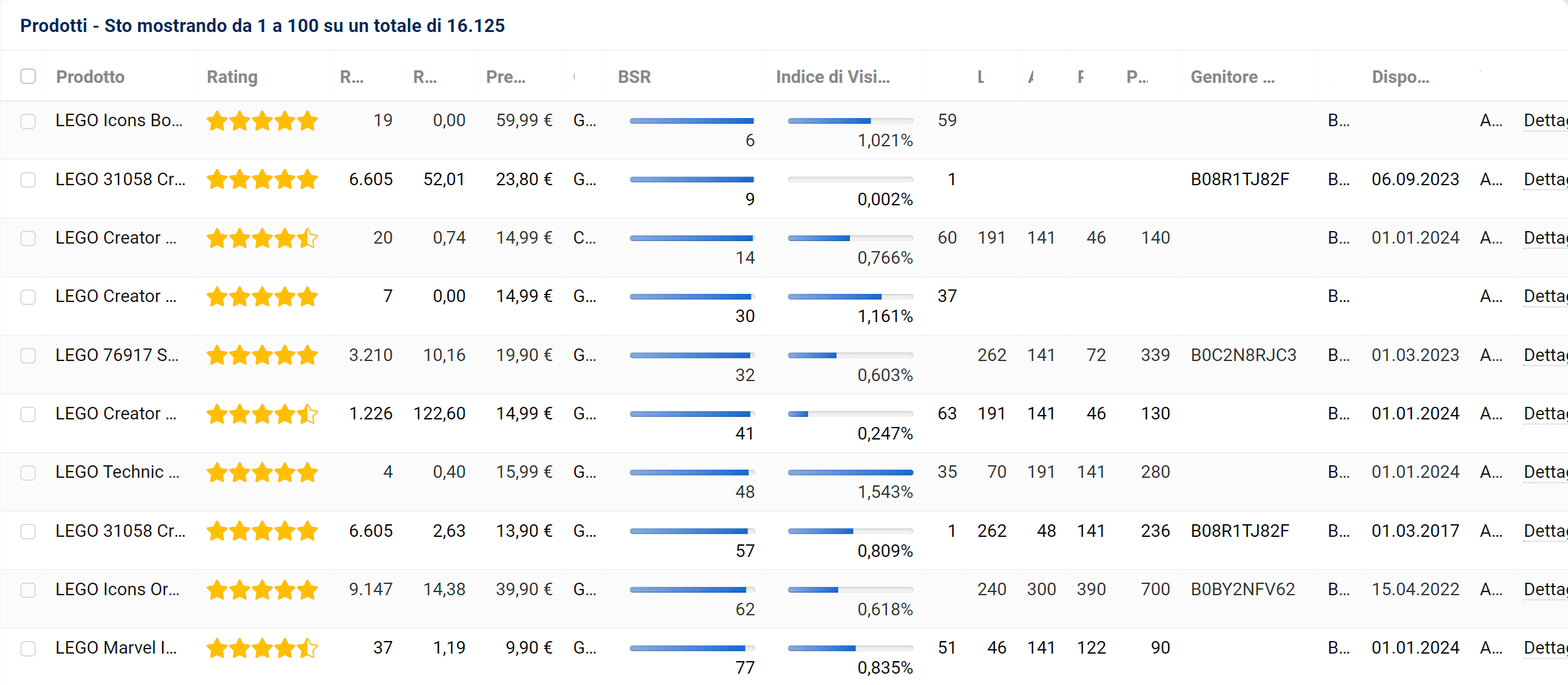This screenshot has height=685, width=1568.
Task: Click the BSR bar showing rank 77
Action: pyautogui.click(x=692, y=648)
